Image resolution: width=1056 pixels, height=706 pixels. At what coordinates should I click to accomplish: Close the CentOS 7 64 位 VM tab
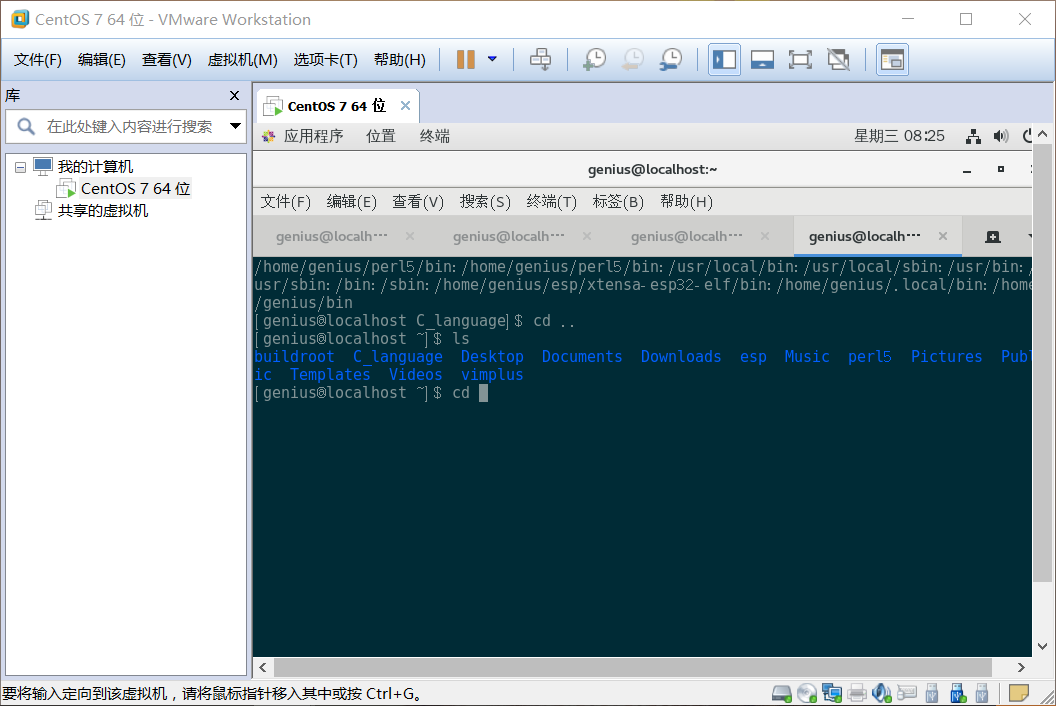pos(405,105)
